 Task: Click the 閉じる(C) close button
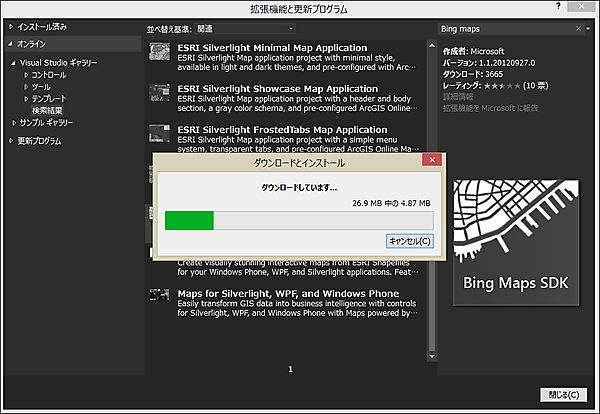[564, 395]
